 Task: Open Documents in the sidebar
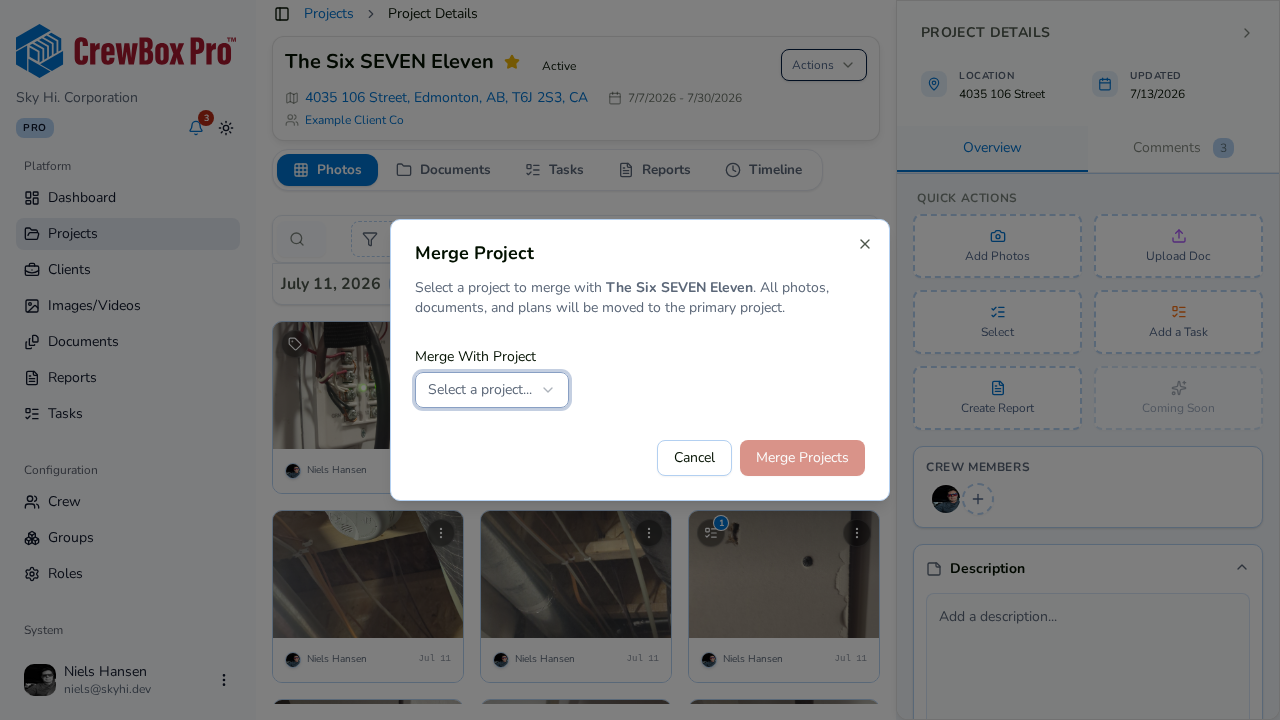pyautogui.click(x=128, y=342)
